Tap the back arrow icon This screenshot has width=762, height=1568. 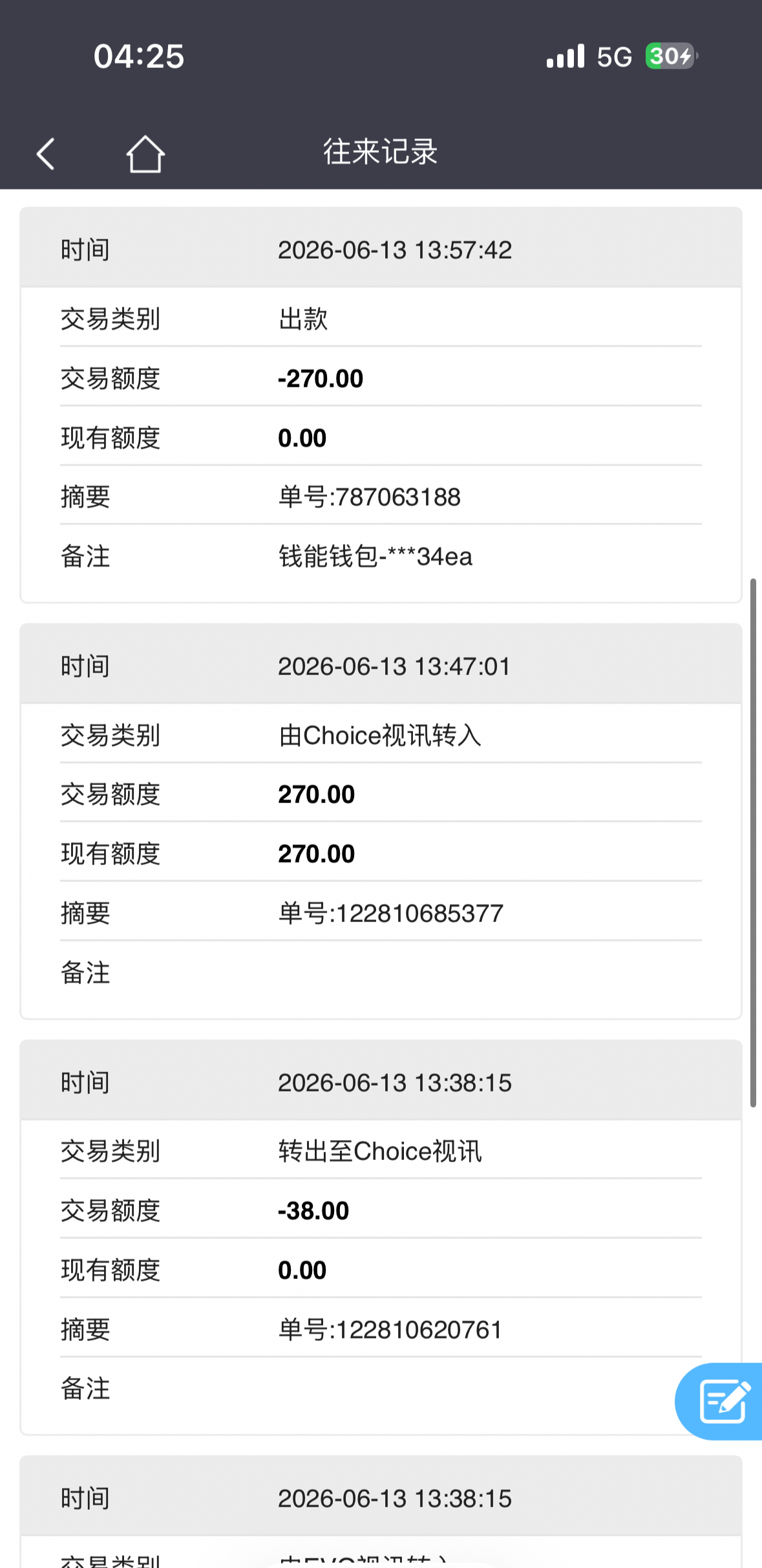pyautogui.click(x=45, y=154)
